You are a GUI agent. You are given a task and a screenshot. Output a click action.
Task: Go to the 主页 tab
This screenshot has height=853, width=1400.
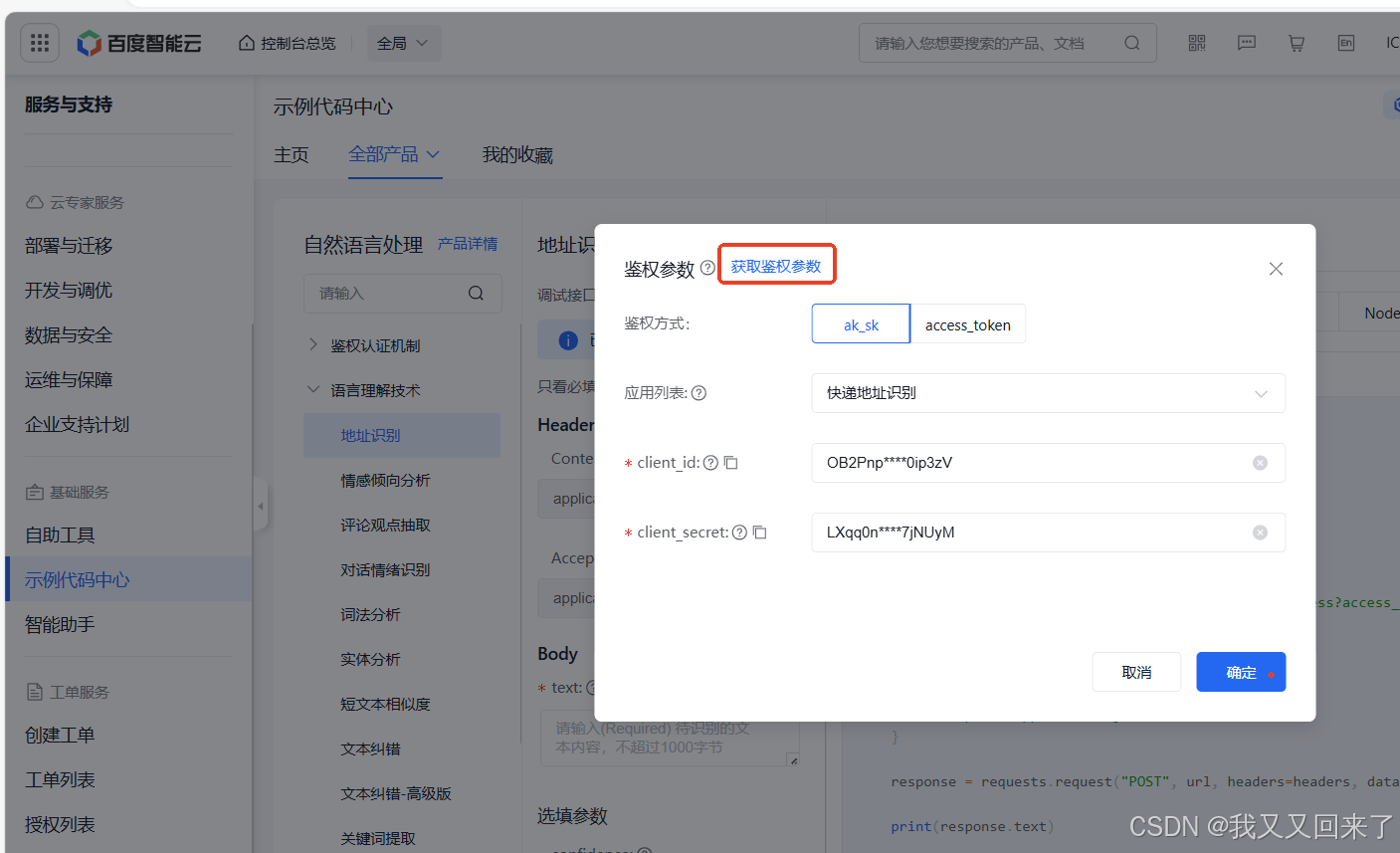[x=292, y=154]
